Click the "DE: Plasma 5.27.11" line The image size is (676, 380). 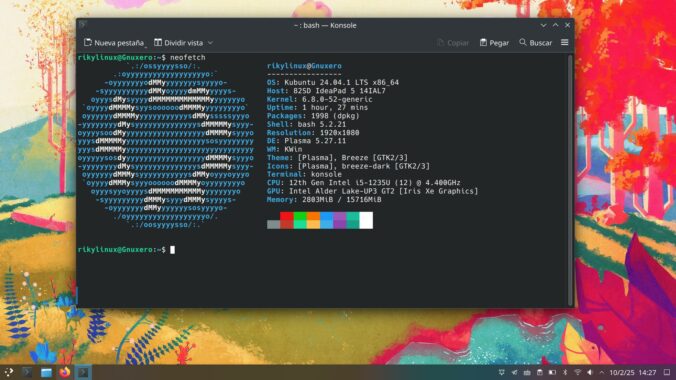click(x=307, y=141)
